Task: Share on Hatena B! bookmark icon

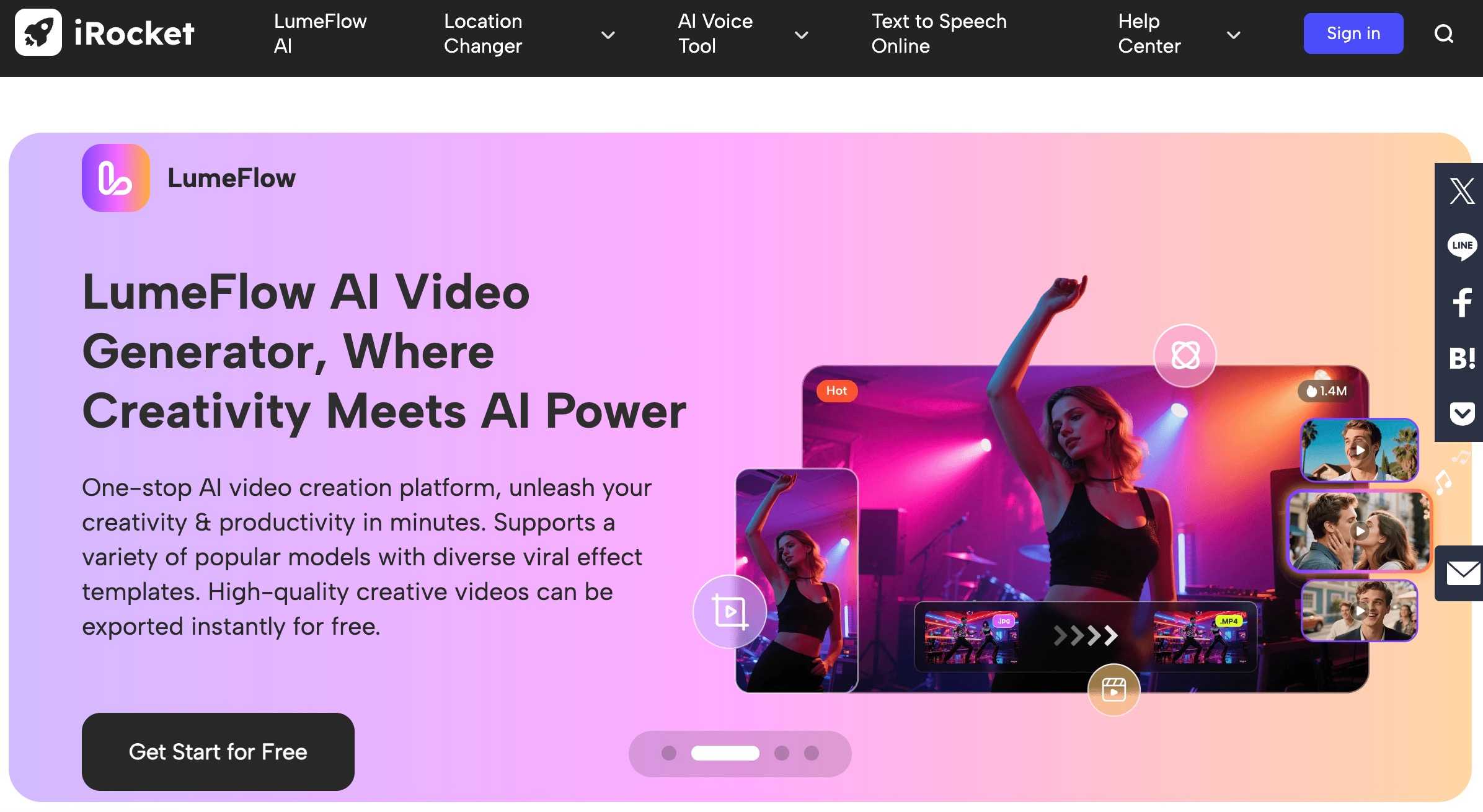Action: 1462,358
